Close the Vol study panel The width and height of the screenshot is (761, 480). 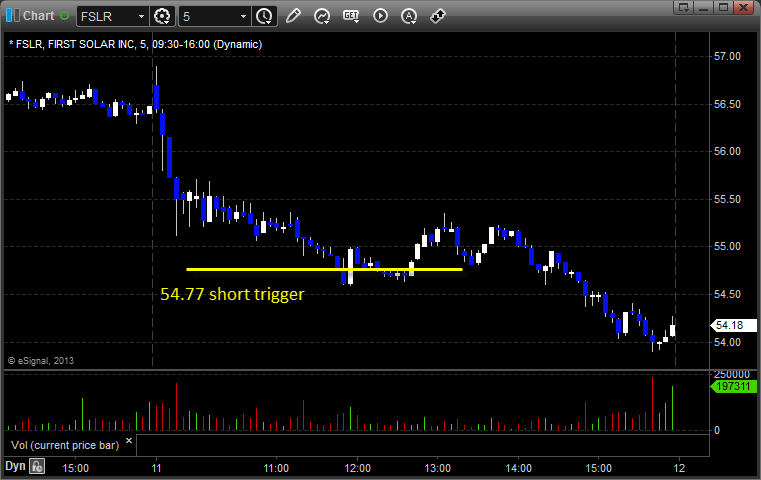coord(129,441)
